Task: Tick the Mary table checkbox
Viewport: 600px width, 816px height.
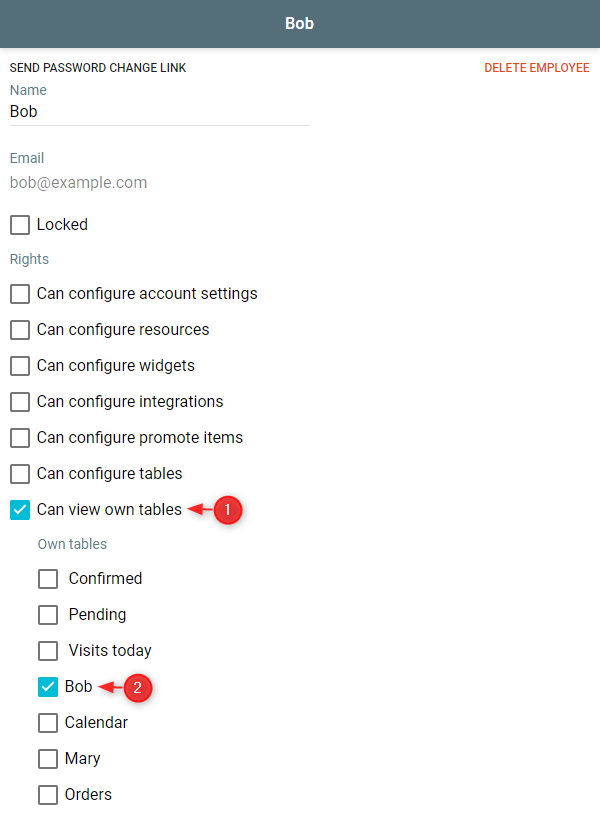Action: pyautogui.click(x=48, y=759)
